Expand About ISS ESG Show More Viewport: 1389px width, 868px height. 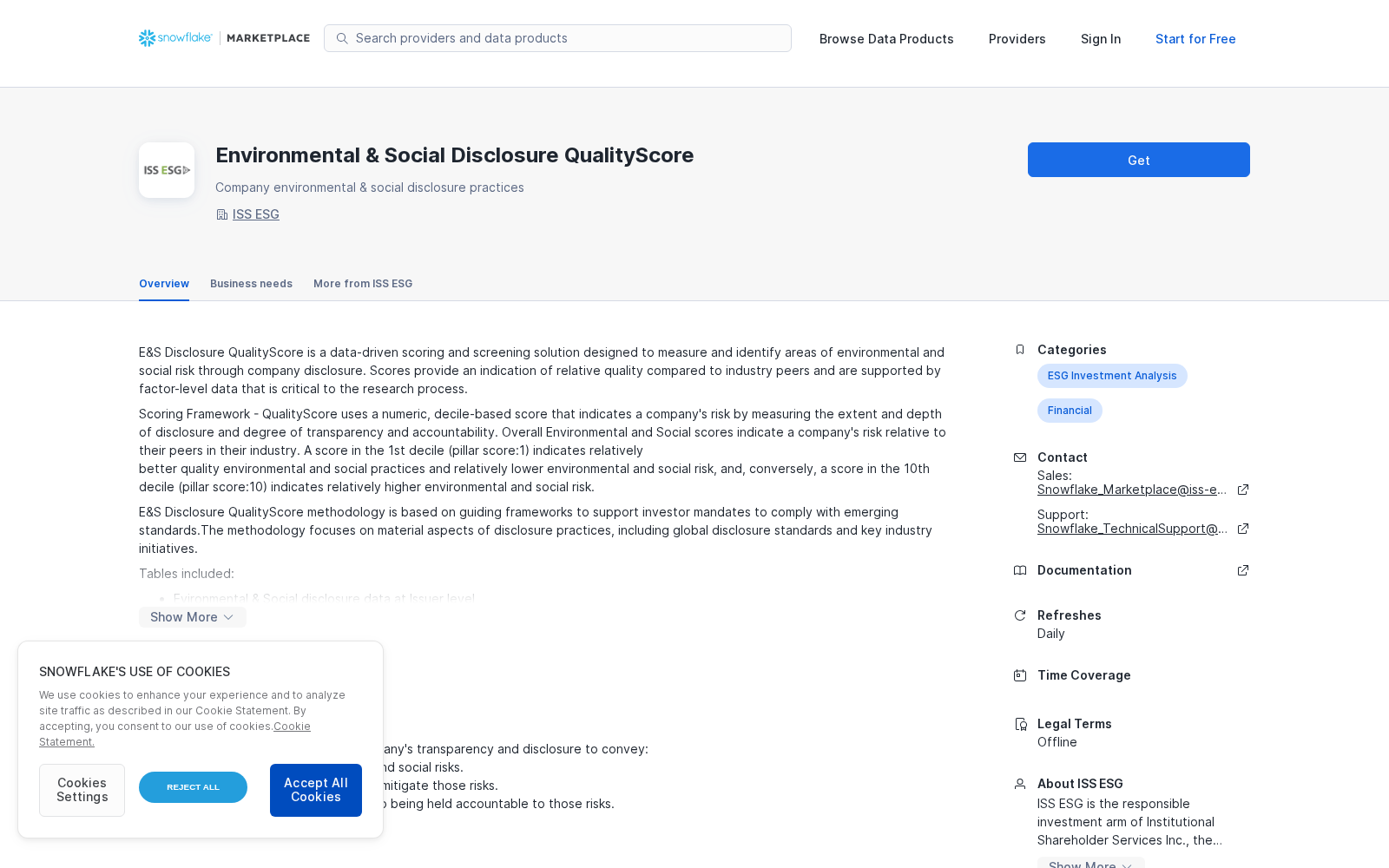[1091, 863]
